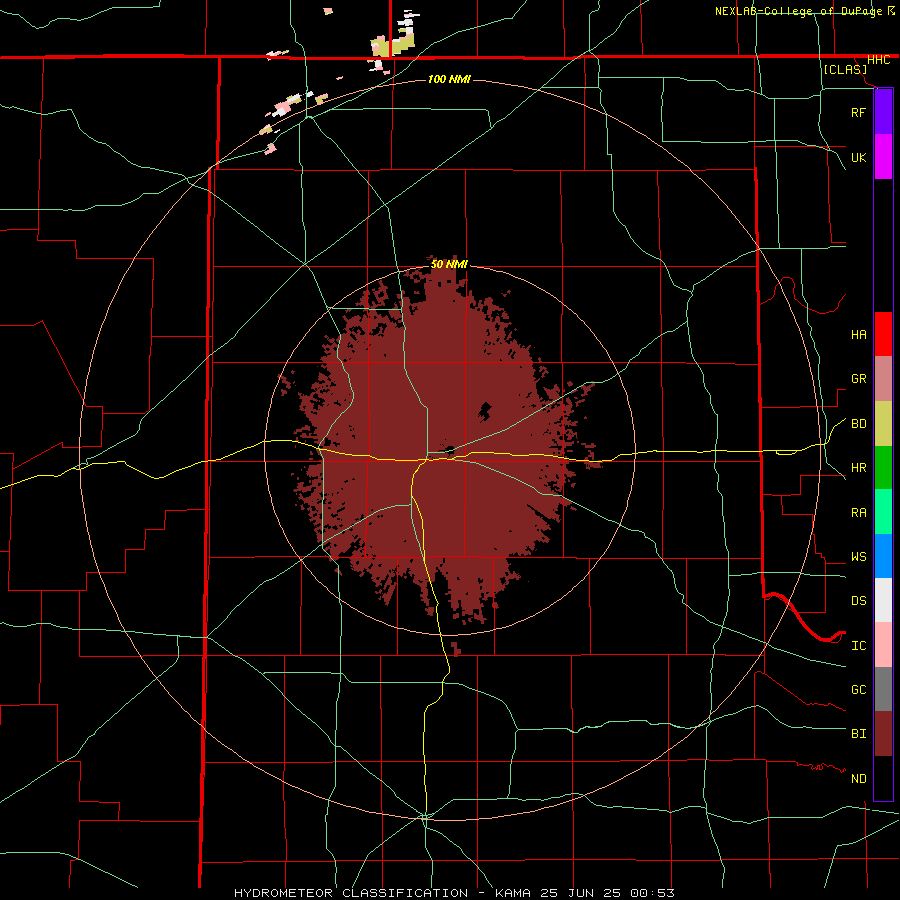
Task: Click the UK legend label
Action: 858,157
